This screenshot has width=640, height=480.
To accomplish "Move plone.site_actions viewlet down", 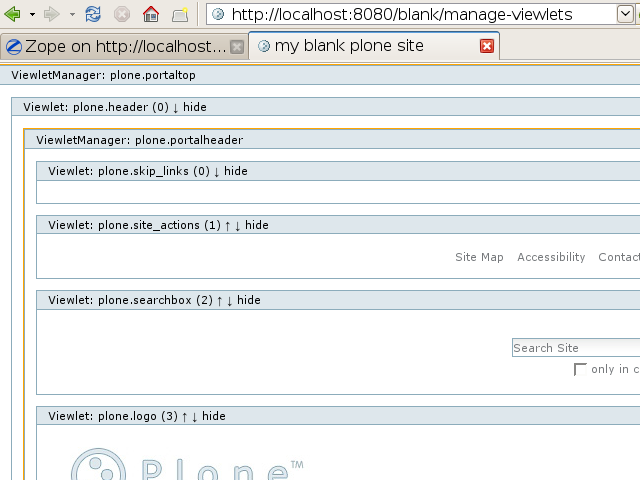I will pos(238,226).
